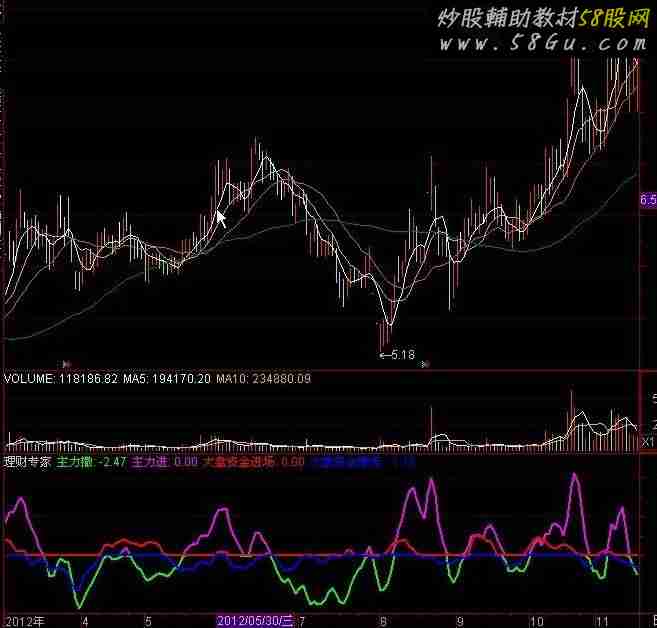Click the 炒股辅助教材58股网 watermark title
Viewport: 657px width, 628px height.
click(x=541, y=18)
